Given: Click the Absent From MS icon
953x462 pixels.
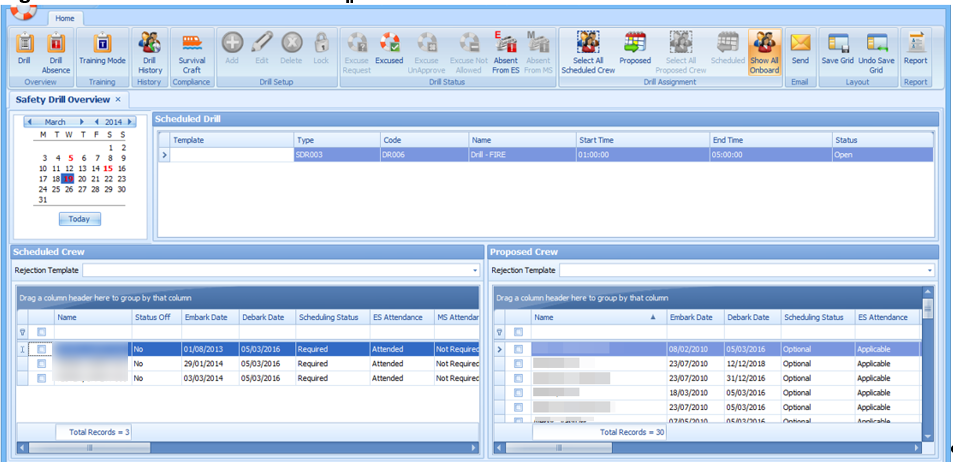Looking at the screenshot, I should [x=538, y=52].
